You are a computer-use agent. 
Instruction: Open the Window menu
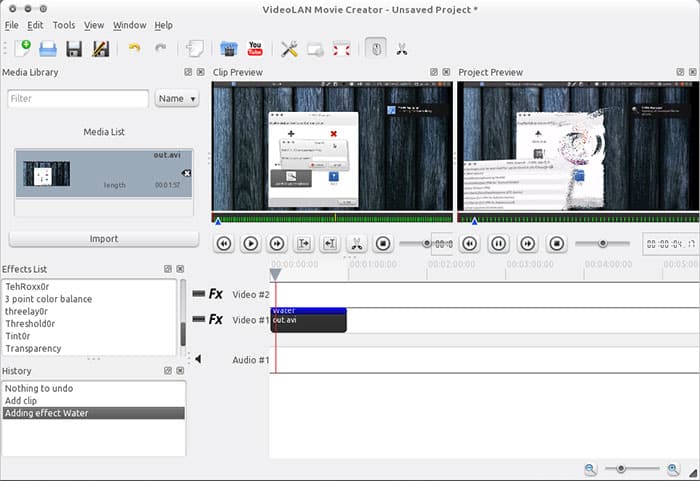[x=129, y=25]
